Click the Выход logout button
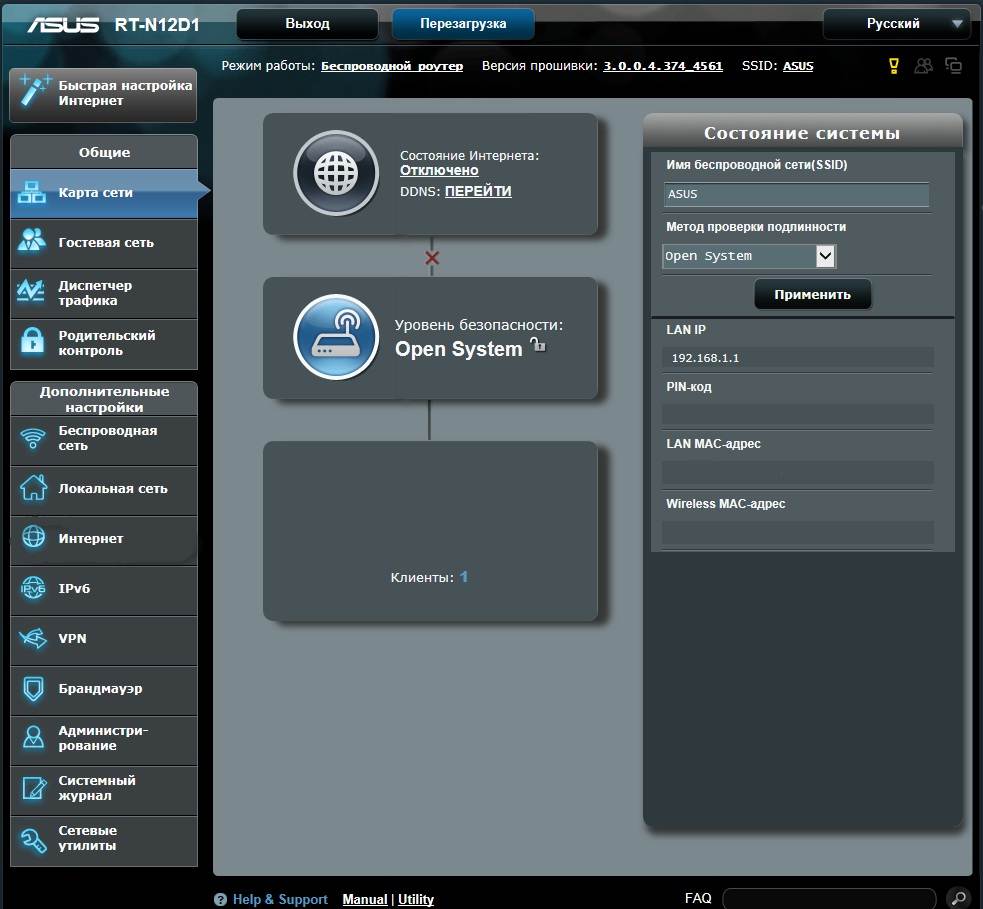The height and width of the screenshot is (909, 983). tap(307, 23)
